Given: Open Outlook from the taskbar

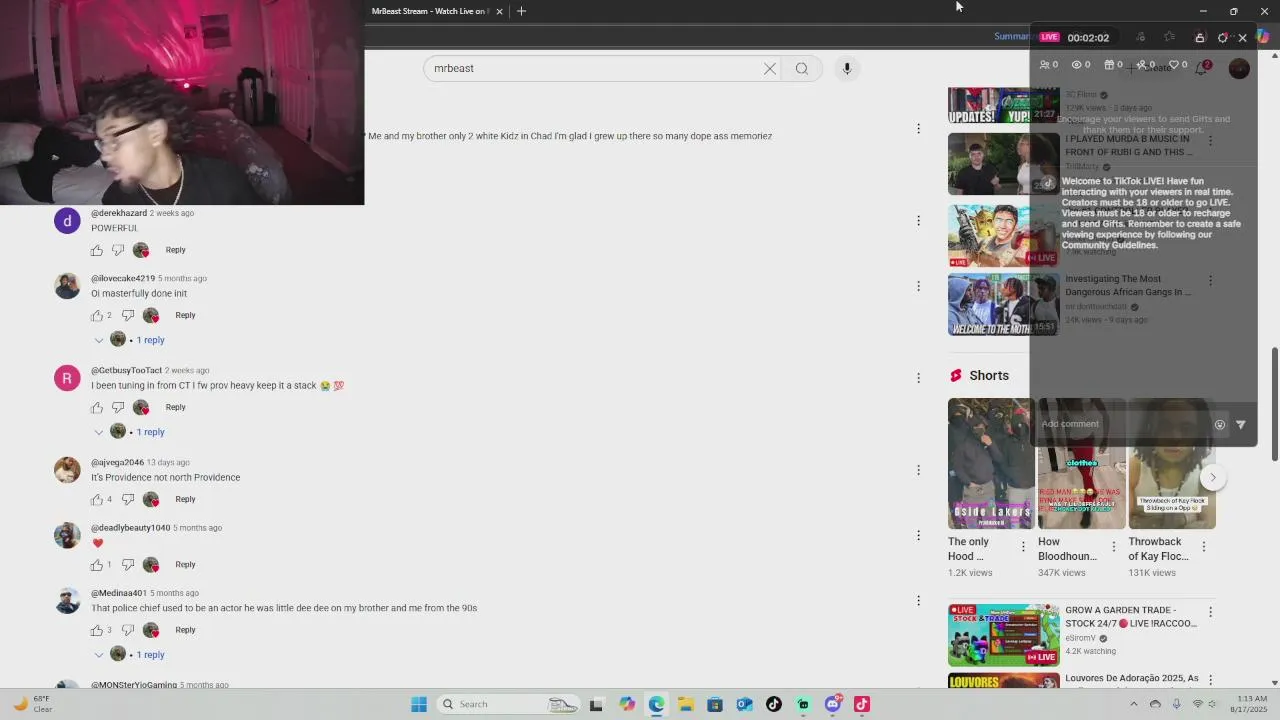Looking at the screenshot, I should 744,704.
